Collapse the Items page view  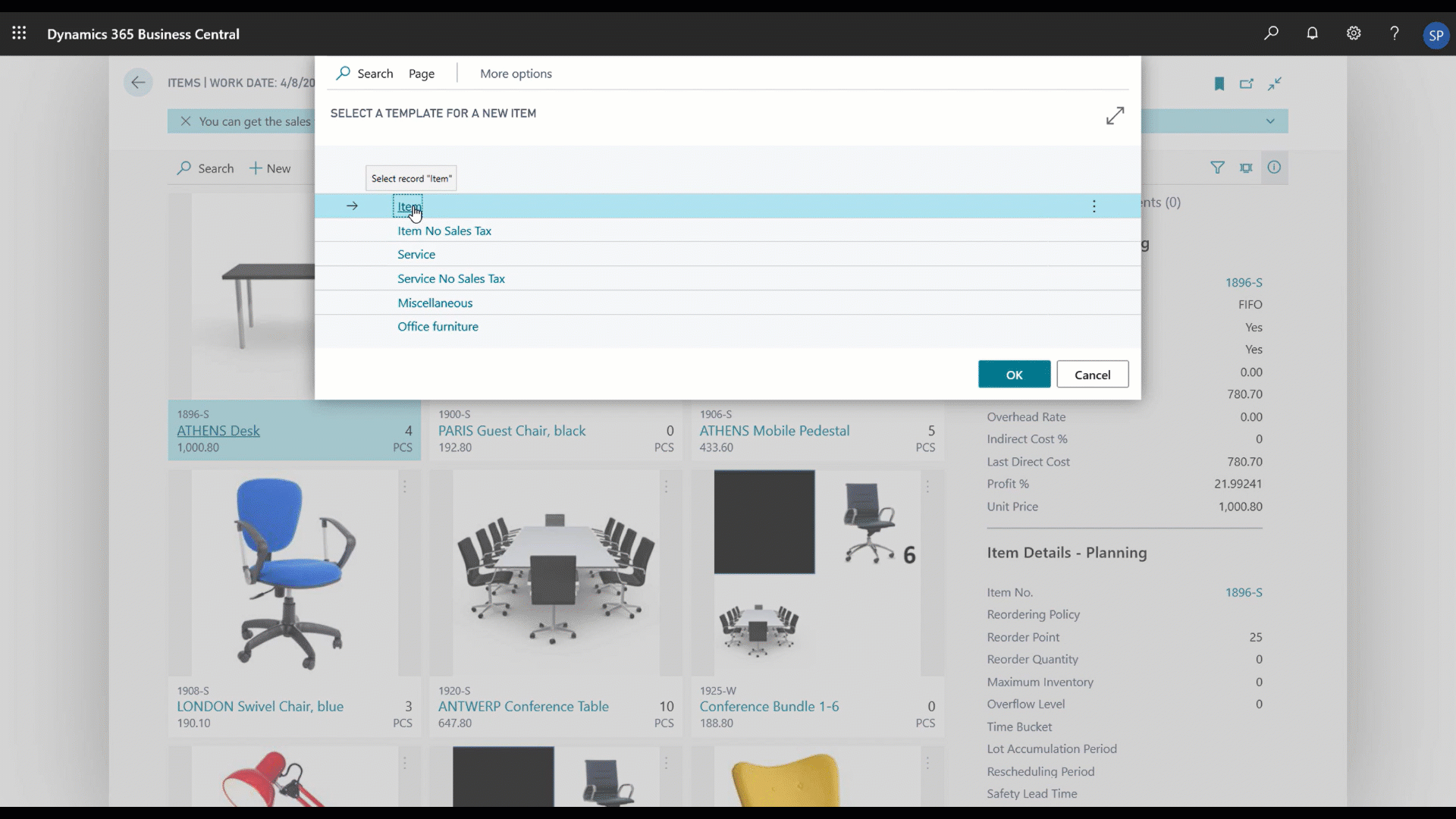[x=1275, y=83]
